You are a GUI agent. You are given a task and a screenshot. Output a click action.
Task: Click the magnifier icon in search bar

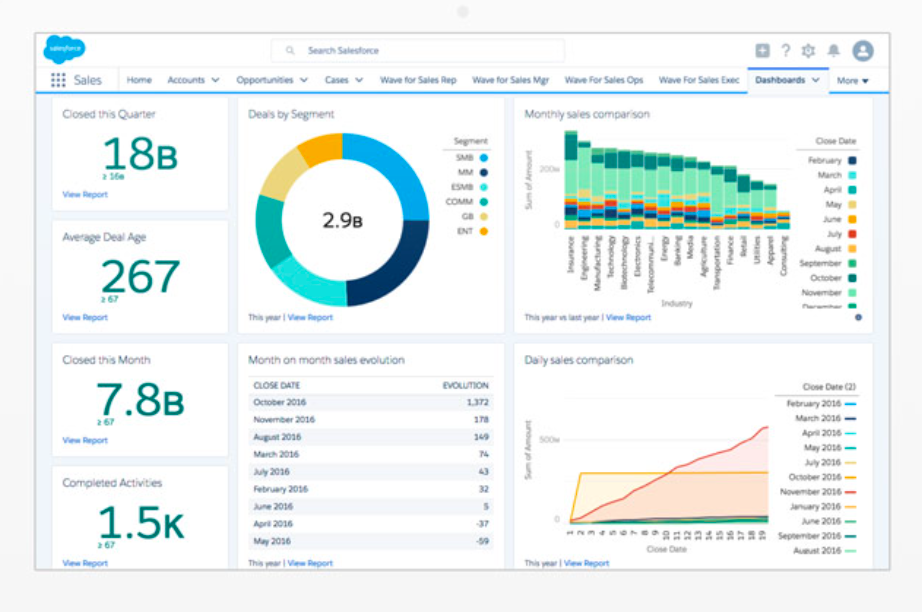point(290,51)
